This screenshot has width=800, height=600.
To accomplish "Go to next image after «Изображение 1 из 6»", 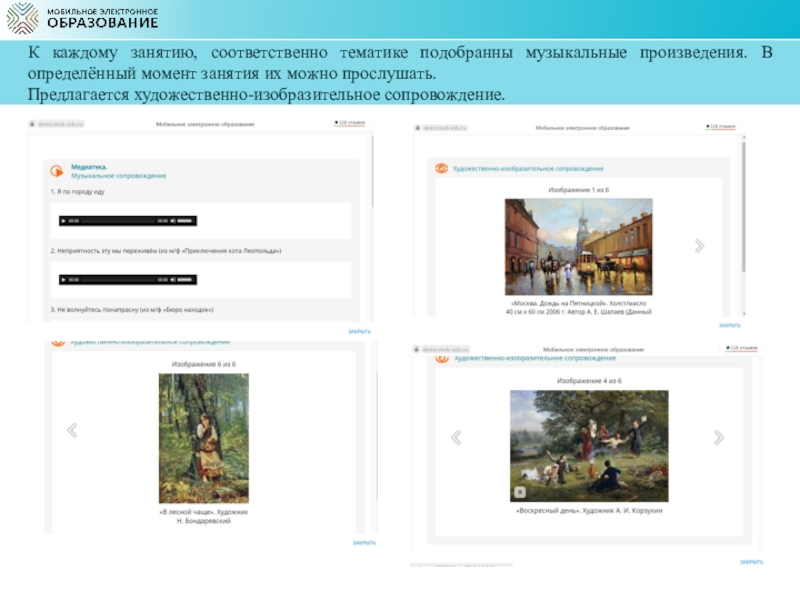I will (x=699, y=246).
